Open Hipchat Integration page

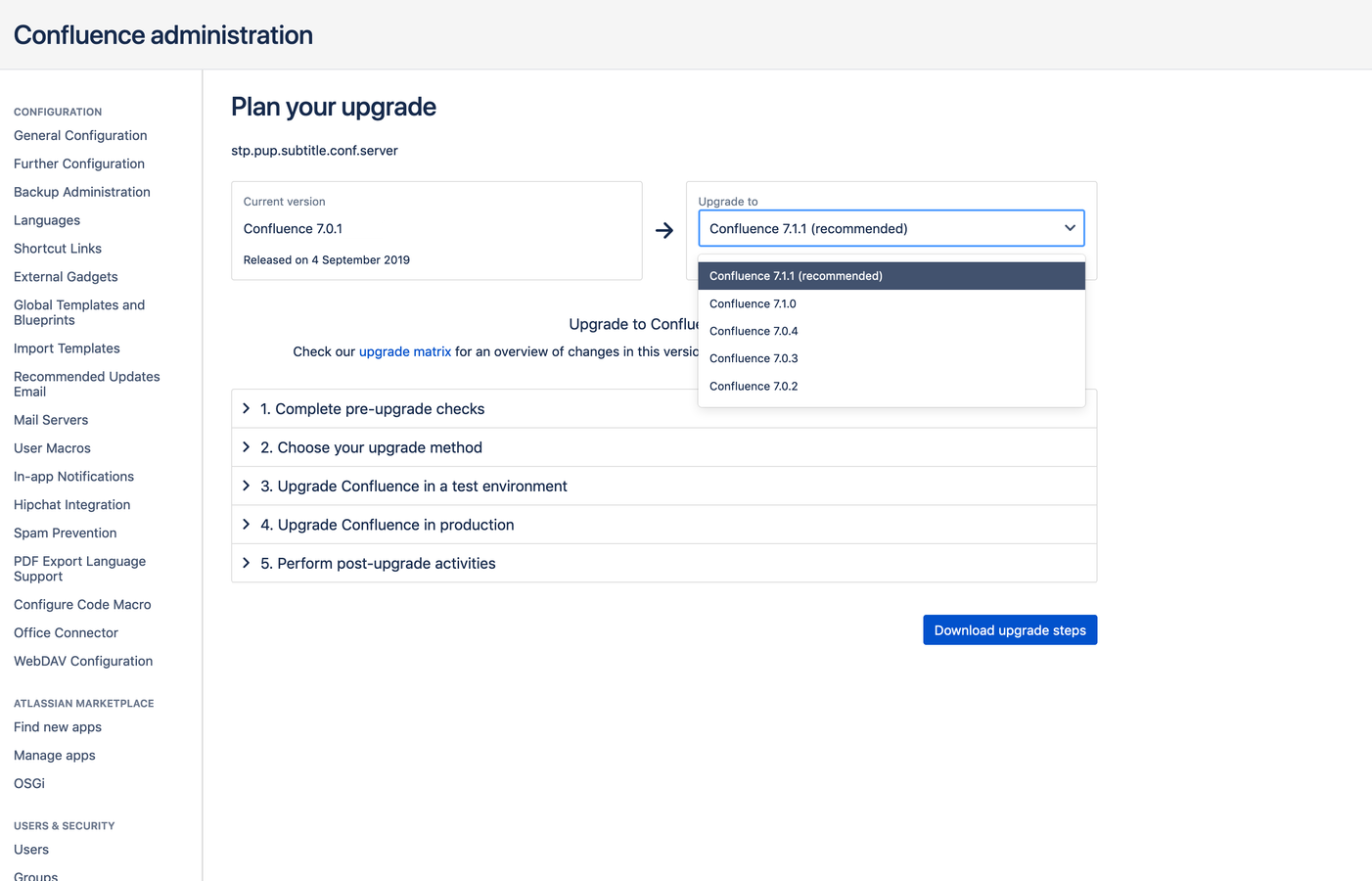tap(71, 505)
